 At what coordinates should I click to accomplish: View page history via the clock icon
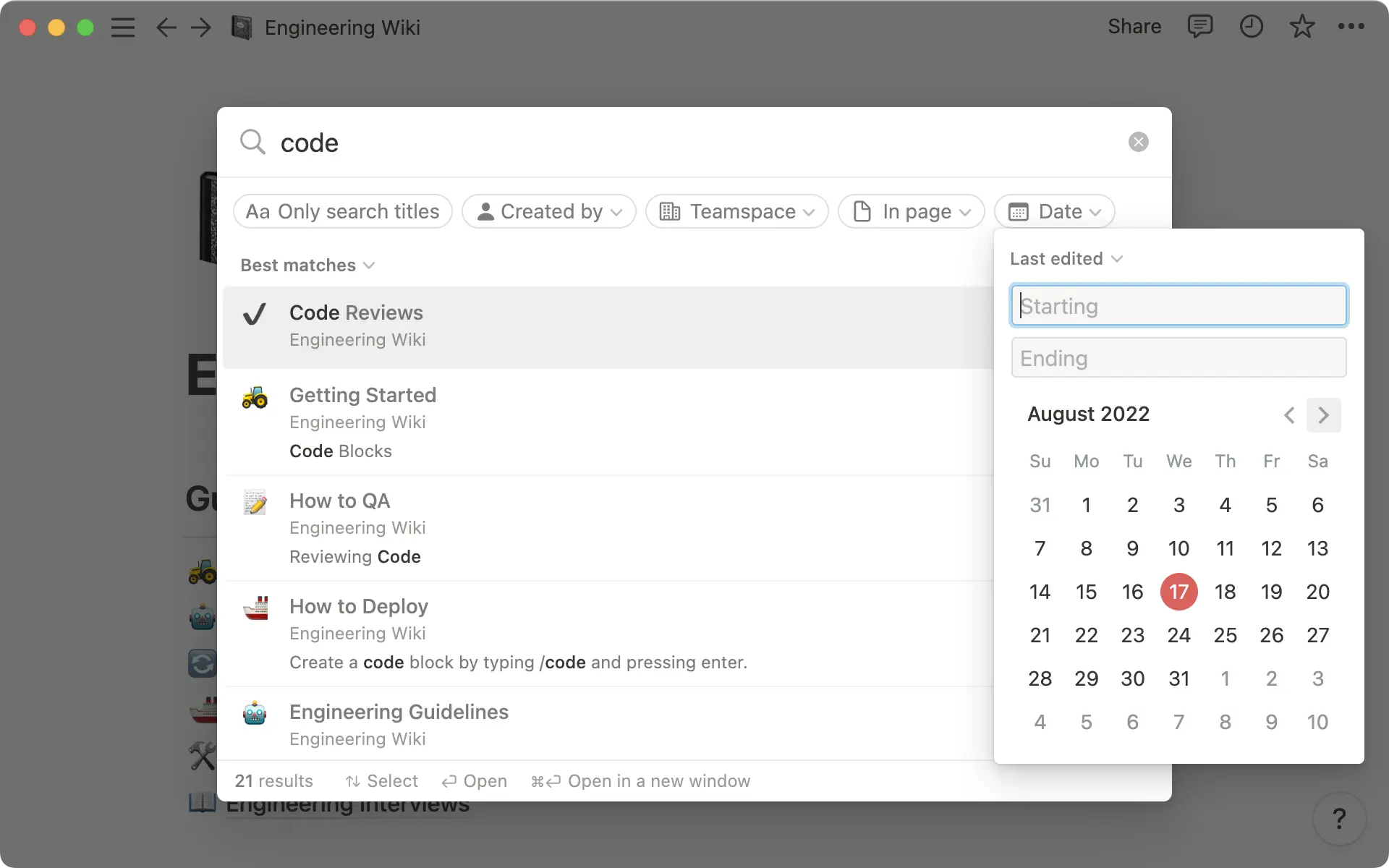click(x=1252, y=27)
